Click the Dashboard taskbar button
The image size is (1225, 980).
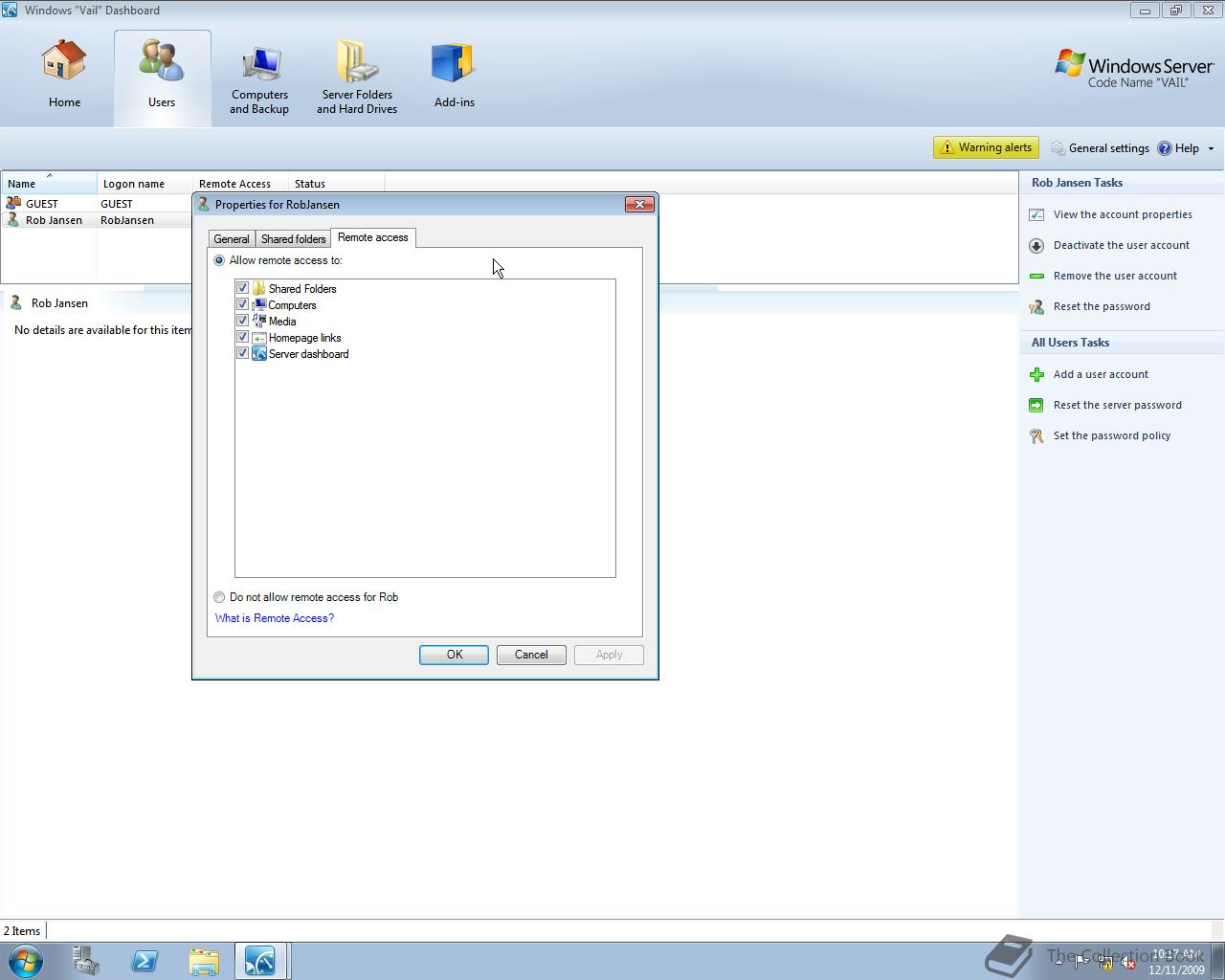pyautogui.click(x=260, y=961)
